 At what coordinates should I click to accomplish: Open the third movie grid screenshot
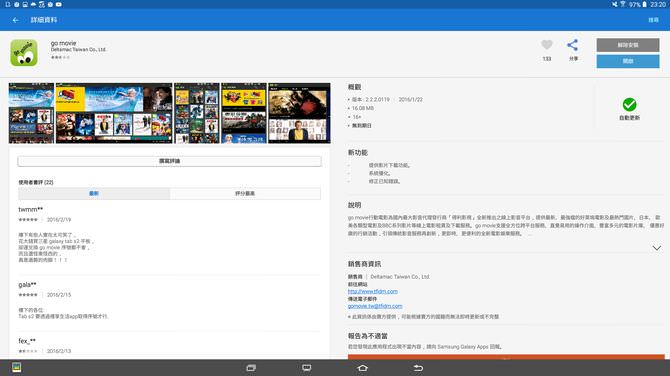pos(197,113)
